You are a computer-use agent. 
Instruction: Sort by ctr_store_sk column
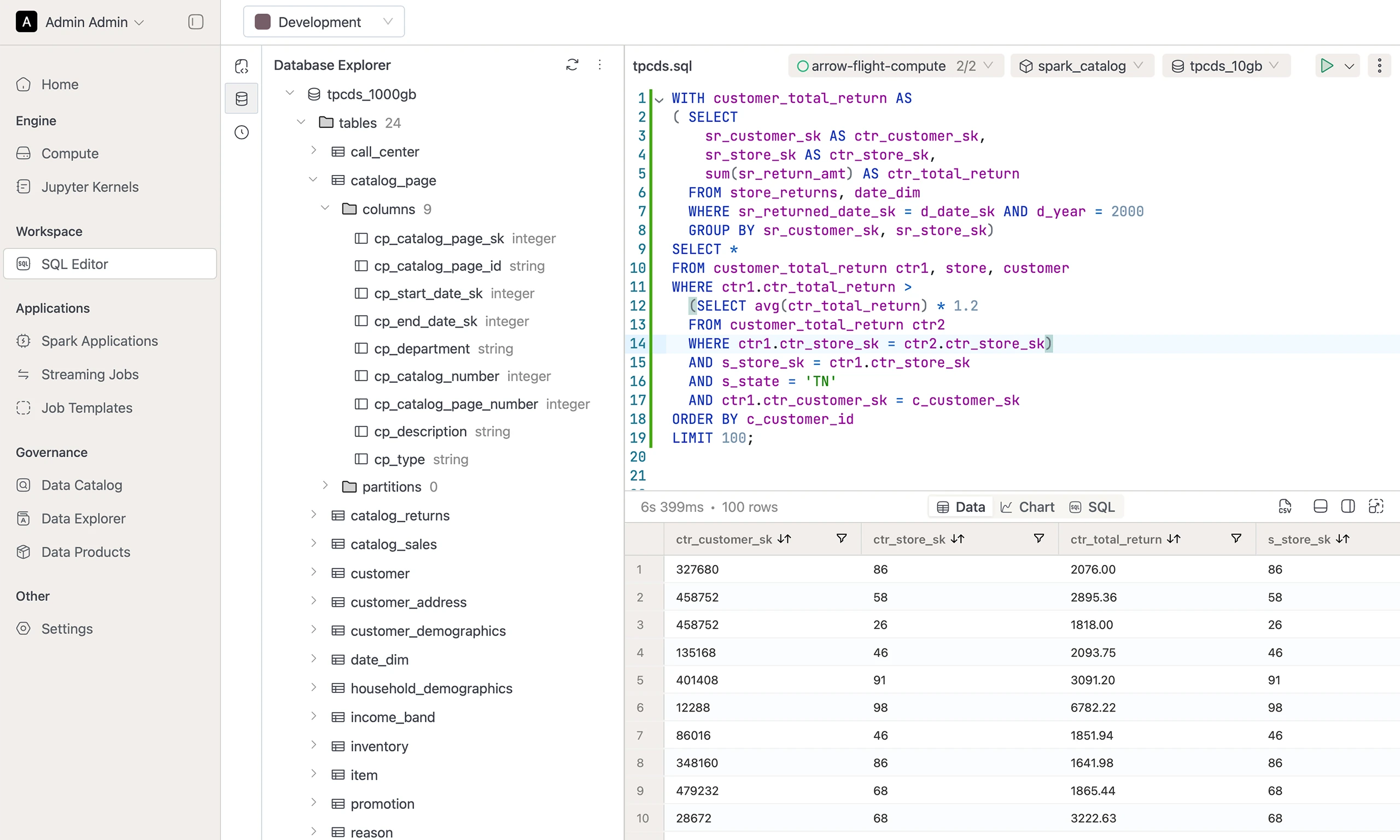tap(958, 539)
